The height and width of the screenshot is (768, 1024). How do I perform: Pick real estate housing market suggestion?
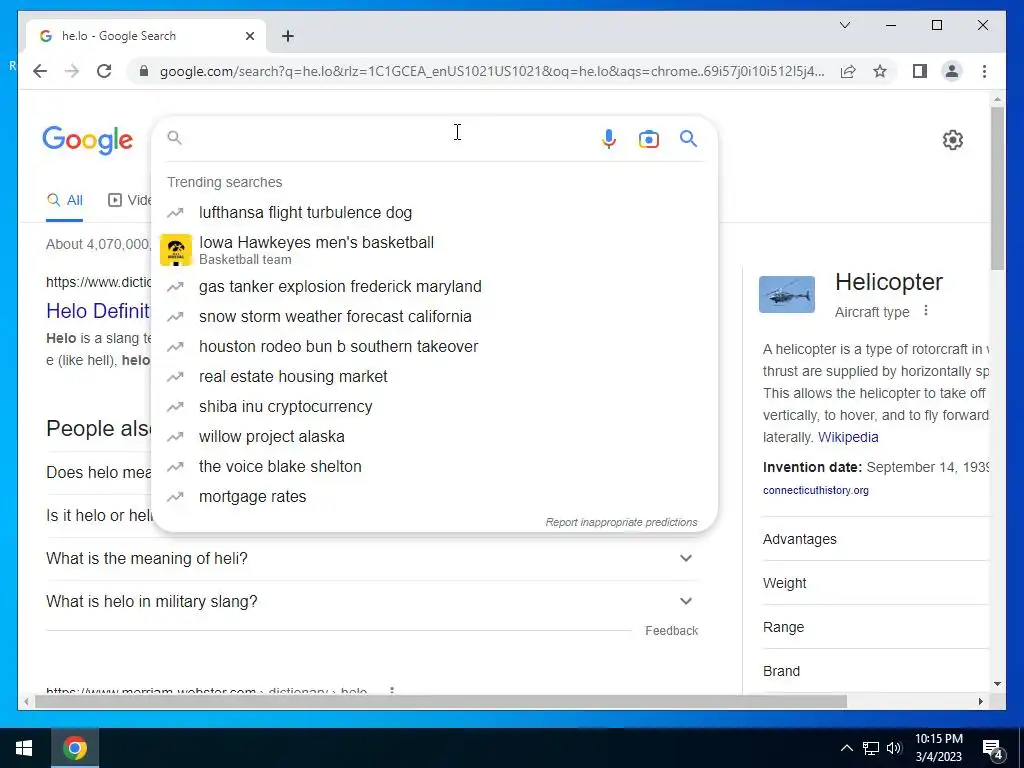pos(434,376)
